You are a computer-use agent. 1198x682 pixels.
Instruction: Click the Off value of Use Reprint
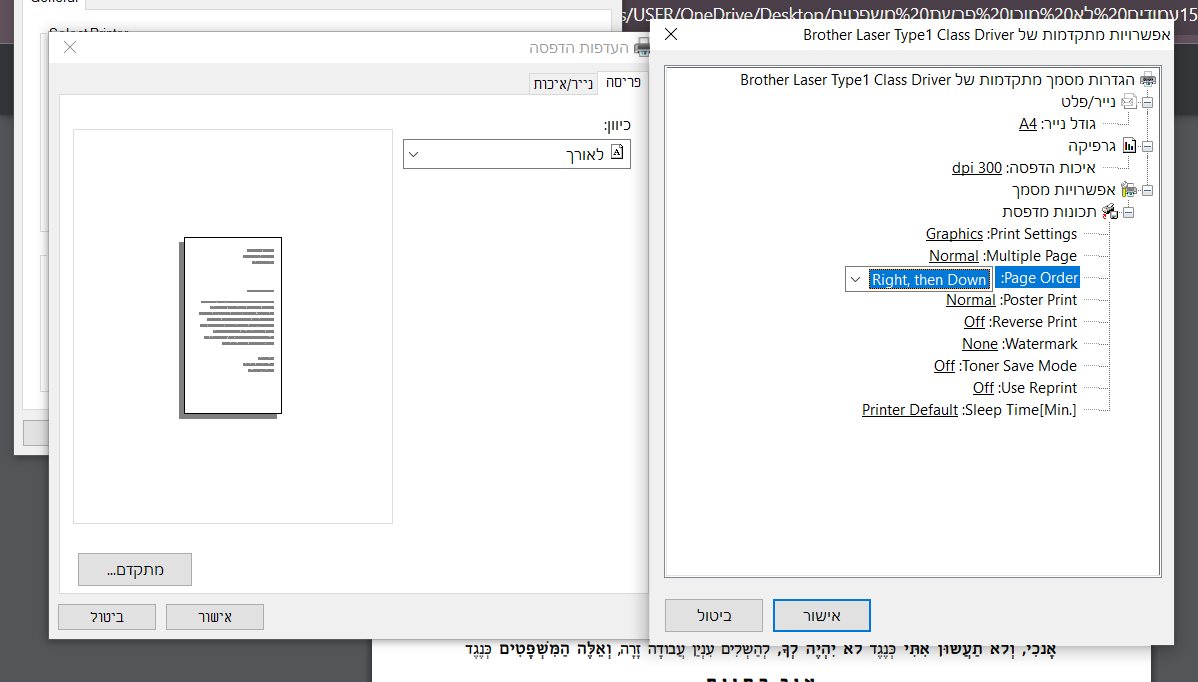pyautogui.click(x=983, y=388)
